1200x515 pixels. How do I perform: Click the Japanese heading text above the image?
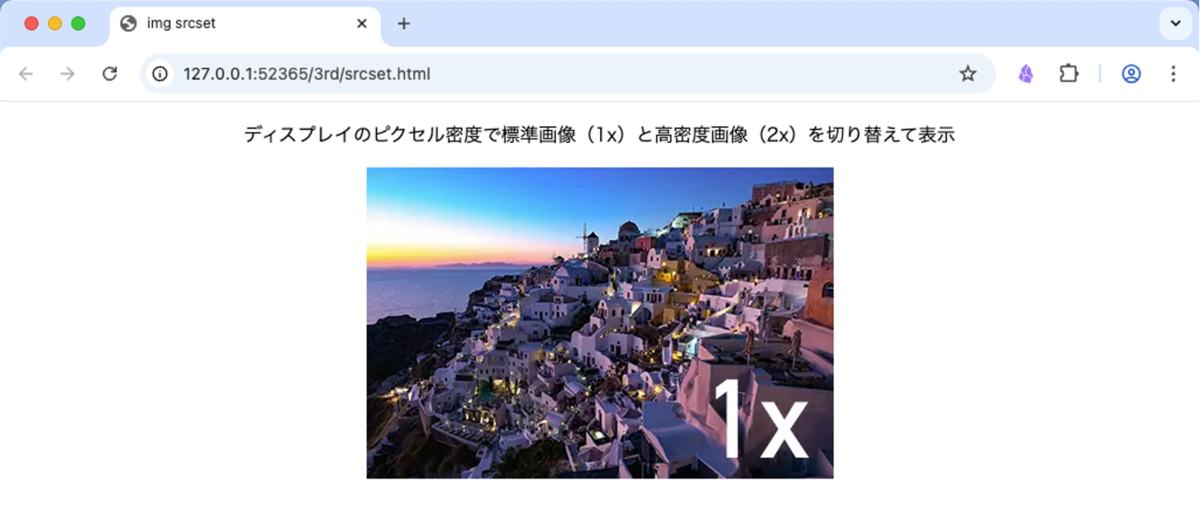click(600, 135)
